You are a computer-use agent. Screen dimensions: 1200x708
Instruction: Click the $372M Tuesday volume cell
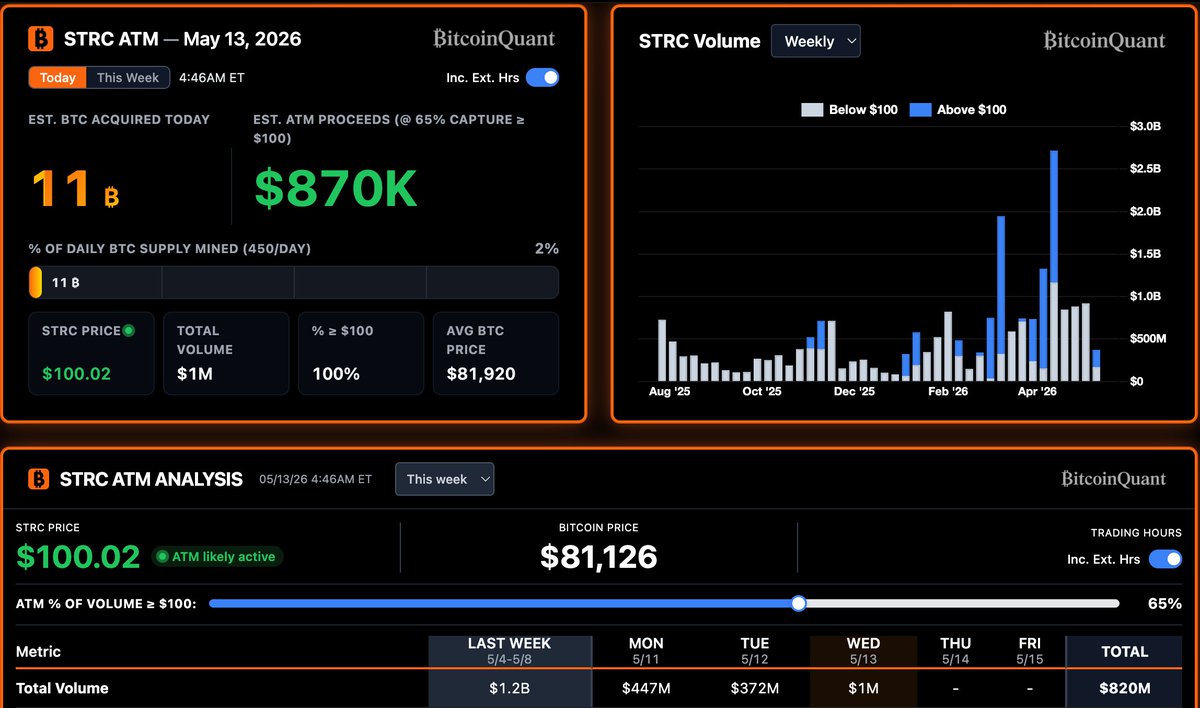click(755, 688)
